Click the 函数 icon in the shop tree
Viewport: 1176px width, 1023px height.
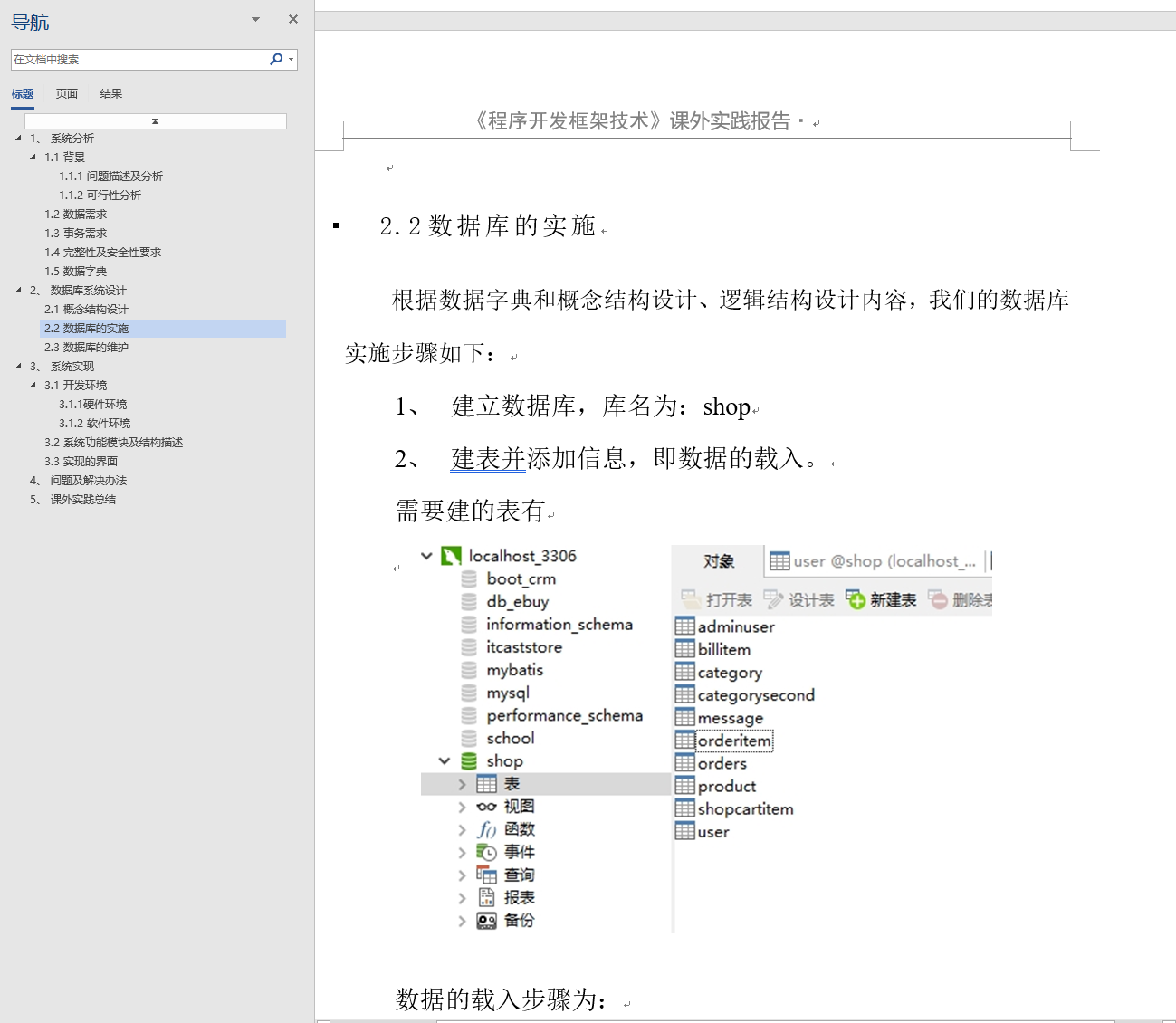pos(485,828)
